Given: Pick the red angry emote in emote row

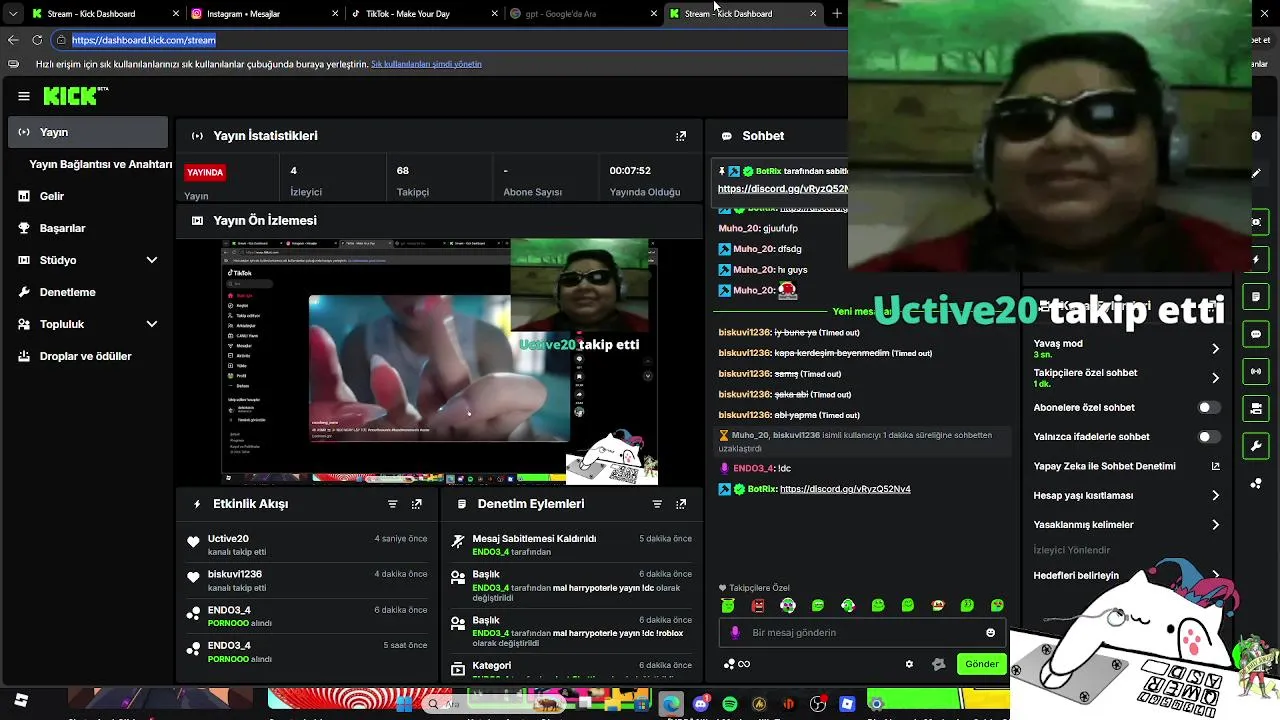Looking at the screenshot, I should [x=758, y=605].
